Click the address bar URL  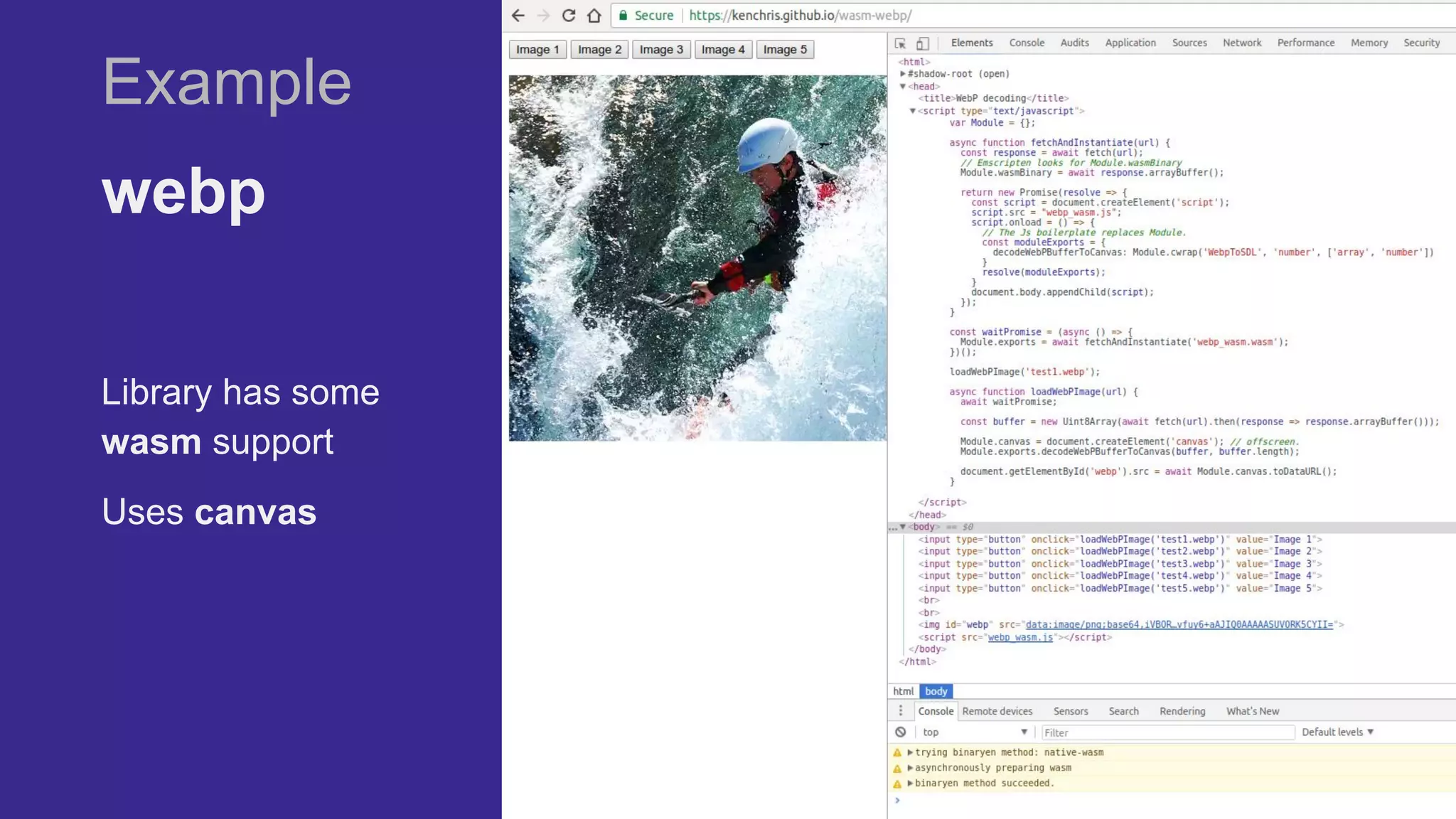tap(801, 16)
